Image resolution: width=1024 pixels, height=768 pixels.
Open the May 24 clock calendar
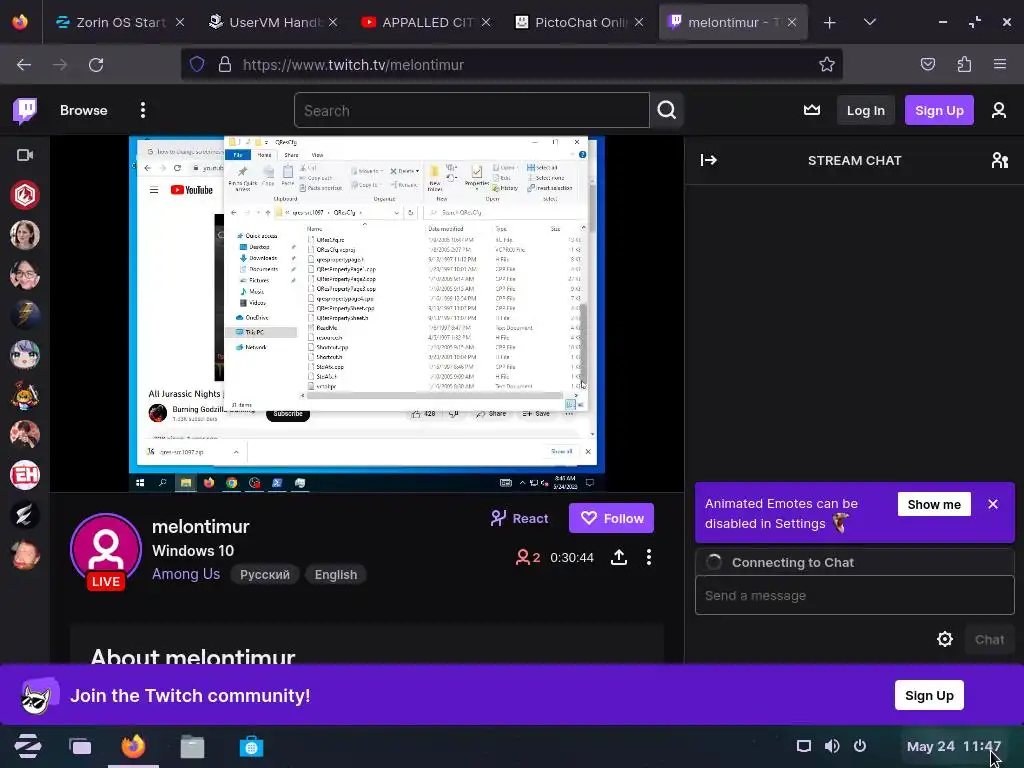point(953,746)
